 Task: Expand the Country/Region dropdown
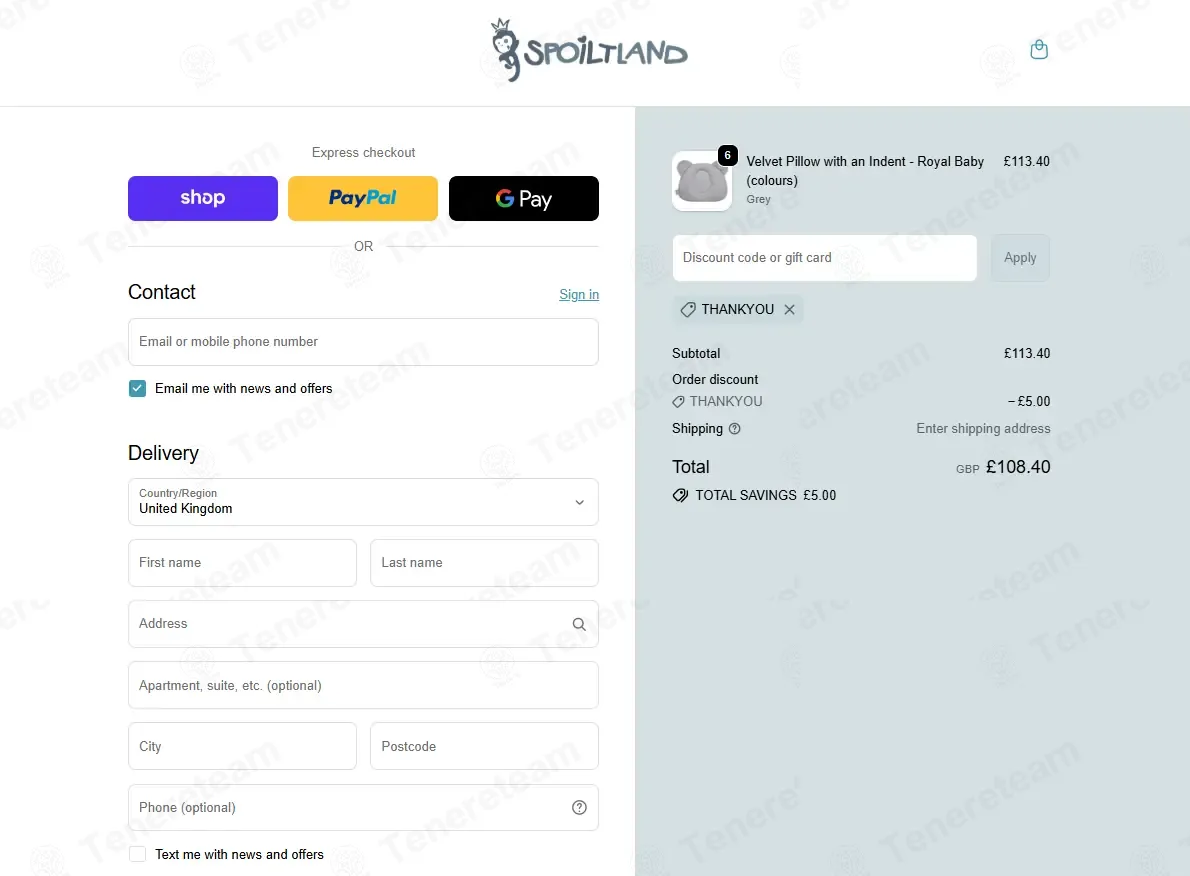(364, 502)
